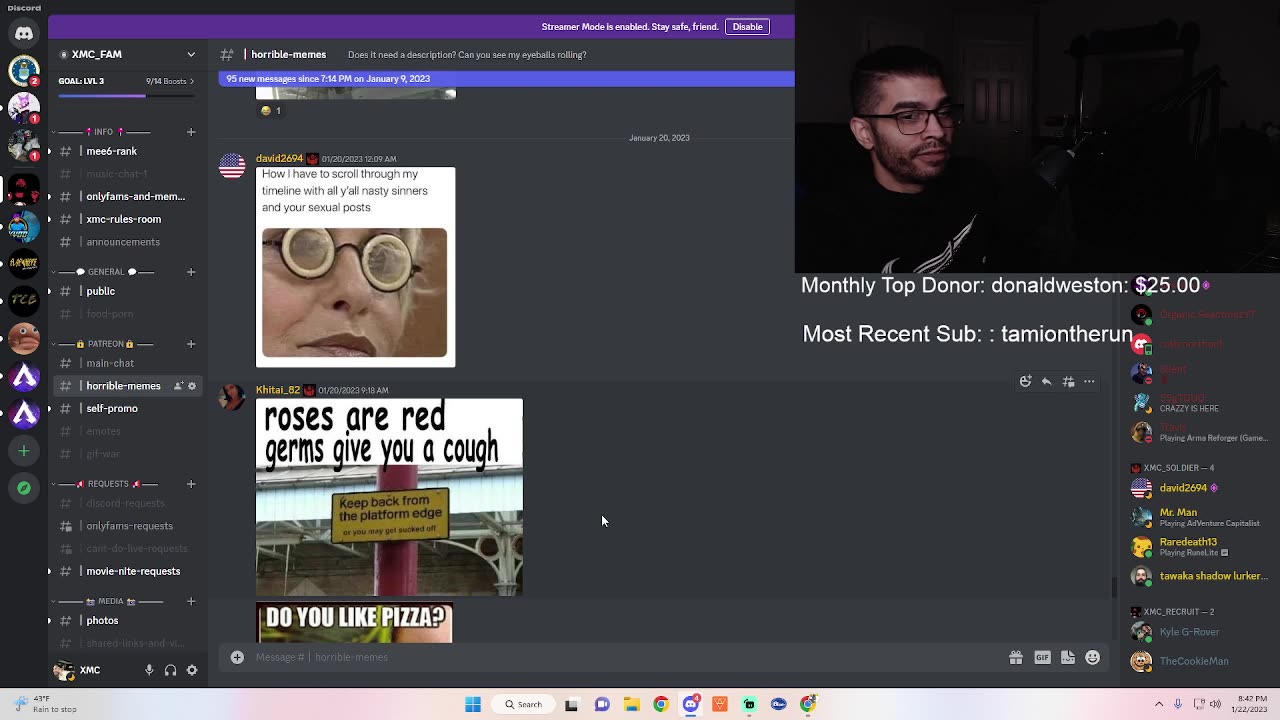Click reply arrow on Khitai_82 message
Screen dimensions: 1280x720
coord(1046,381)
